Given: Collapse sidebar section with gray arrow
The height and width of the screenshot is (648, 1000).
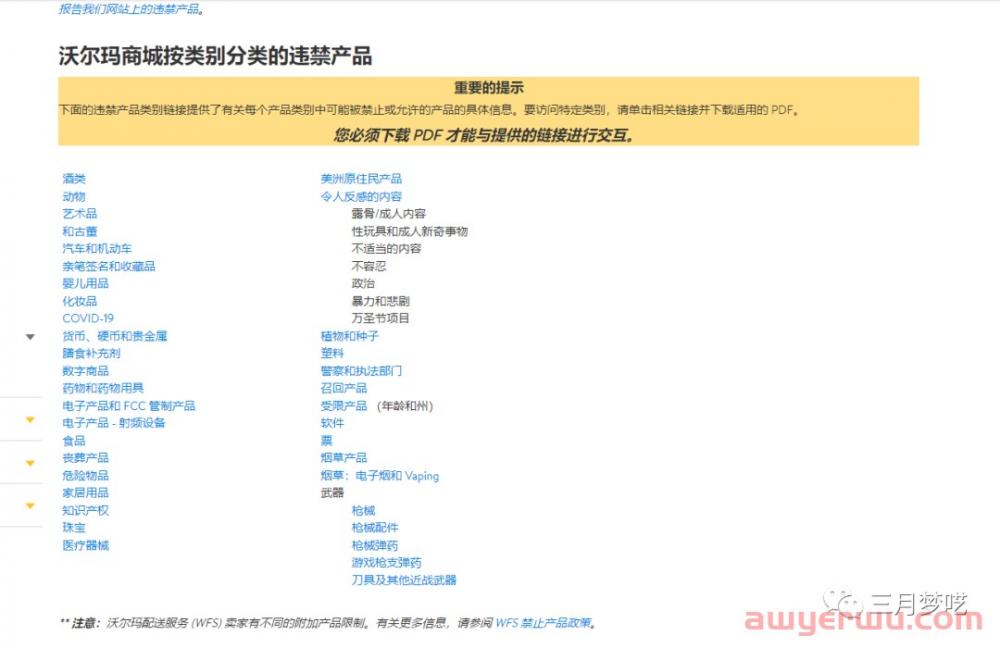Looking at the screenshot, I should pyautogui.click(x=30, y=337).
